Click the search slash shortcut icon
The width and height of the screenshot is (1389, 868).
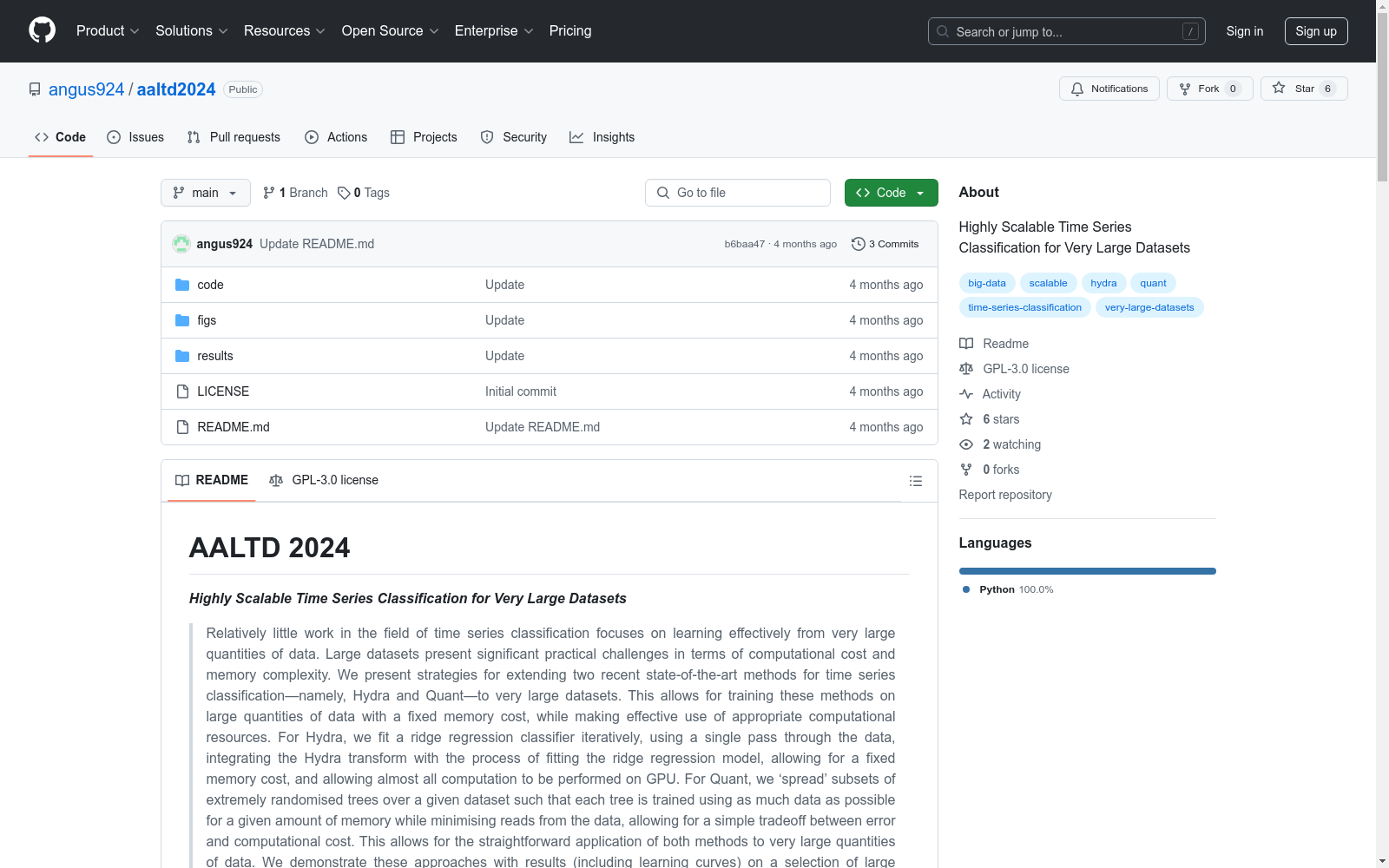click(1190, 31)
